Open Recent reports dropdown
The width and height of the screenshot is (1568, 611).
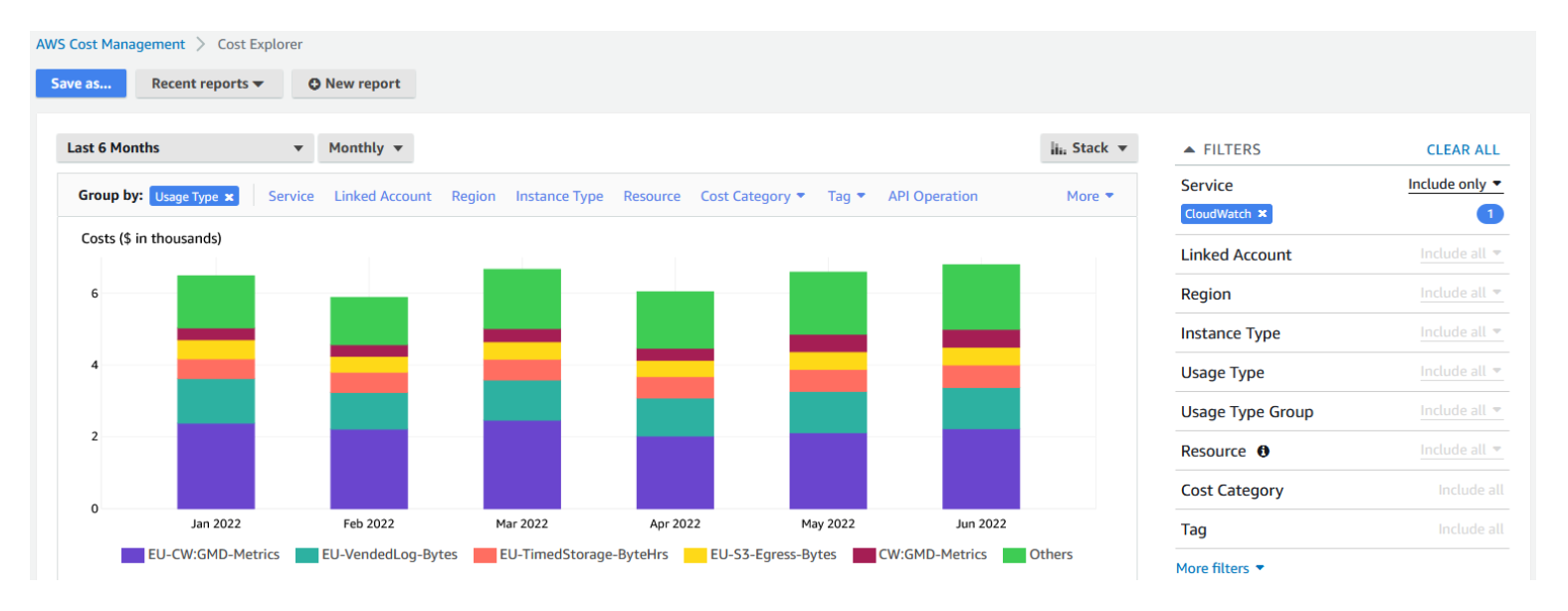click(208, 84)
